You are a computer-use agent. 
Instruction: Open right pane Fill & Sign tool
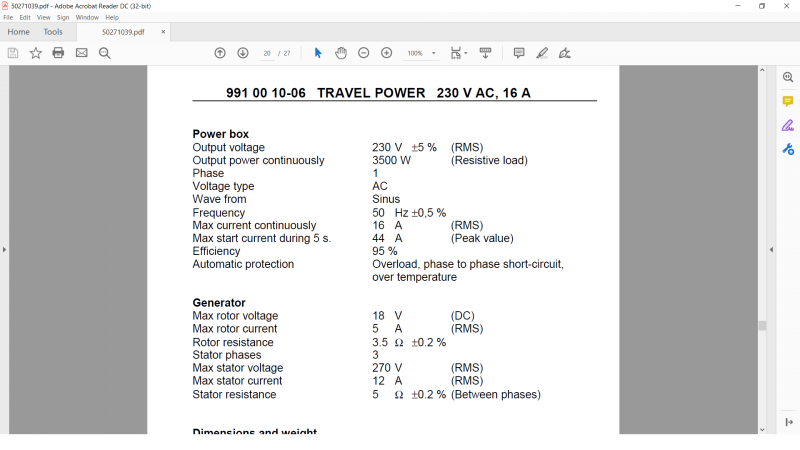pyautogui.click(x=788, y=126)
